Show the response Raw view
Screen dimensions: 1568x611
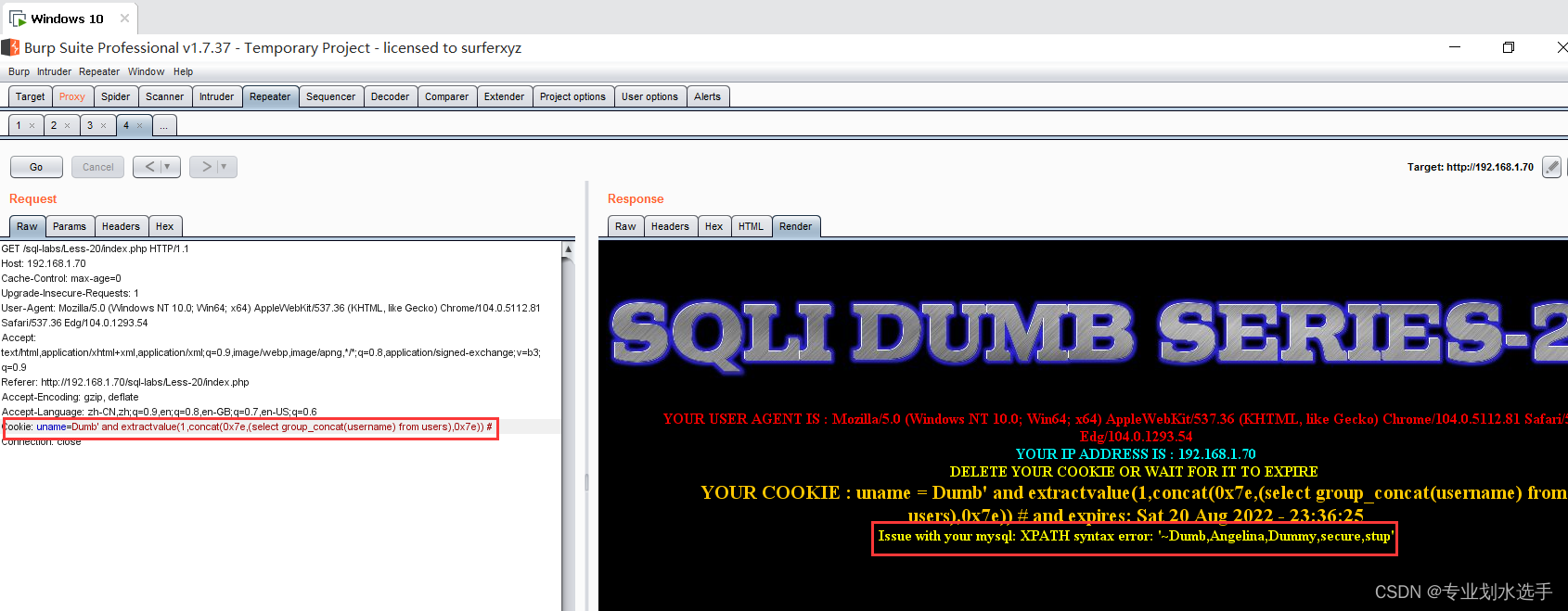coord(625,226)
